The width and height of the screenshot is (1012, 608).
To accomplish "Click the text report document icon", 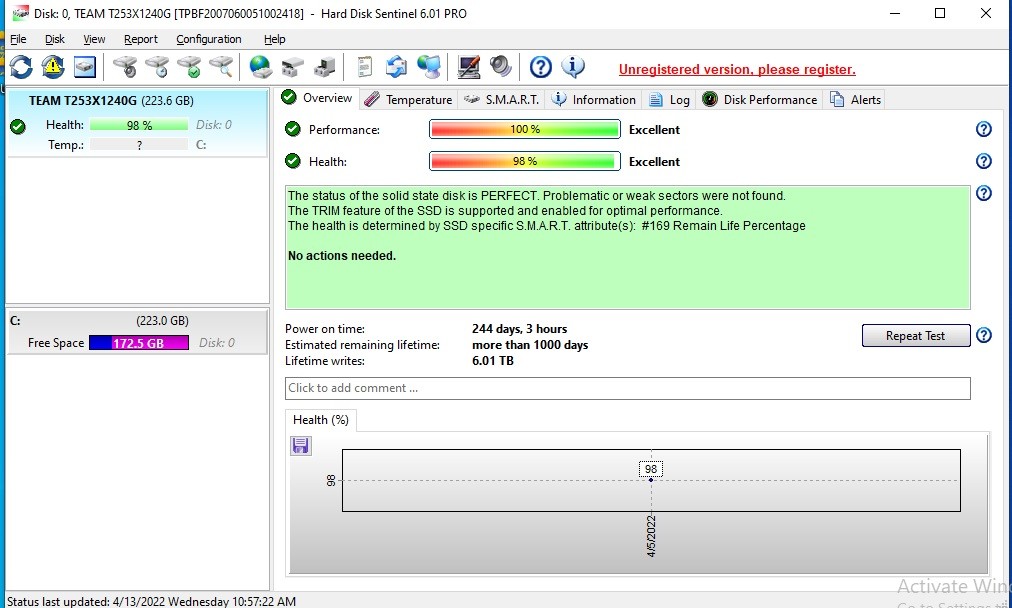I will (365, 66).
